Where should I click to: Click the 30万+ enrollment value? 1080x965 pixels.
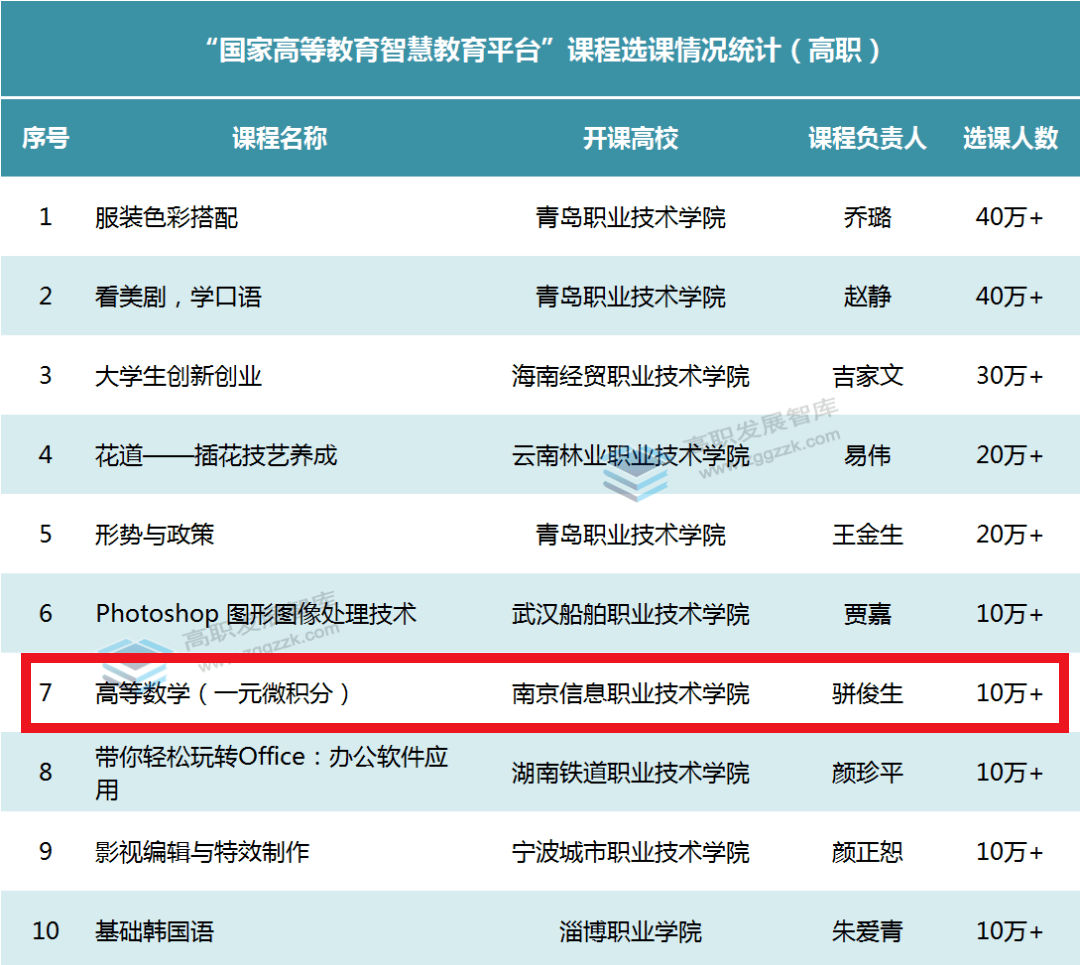click(x=1009, y=375)
